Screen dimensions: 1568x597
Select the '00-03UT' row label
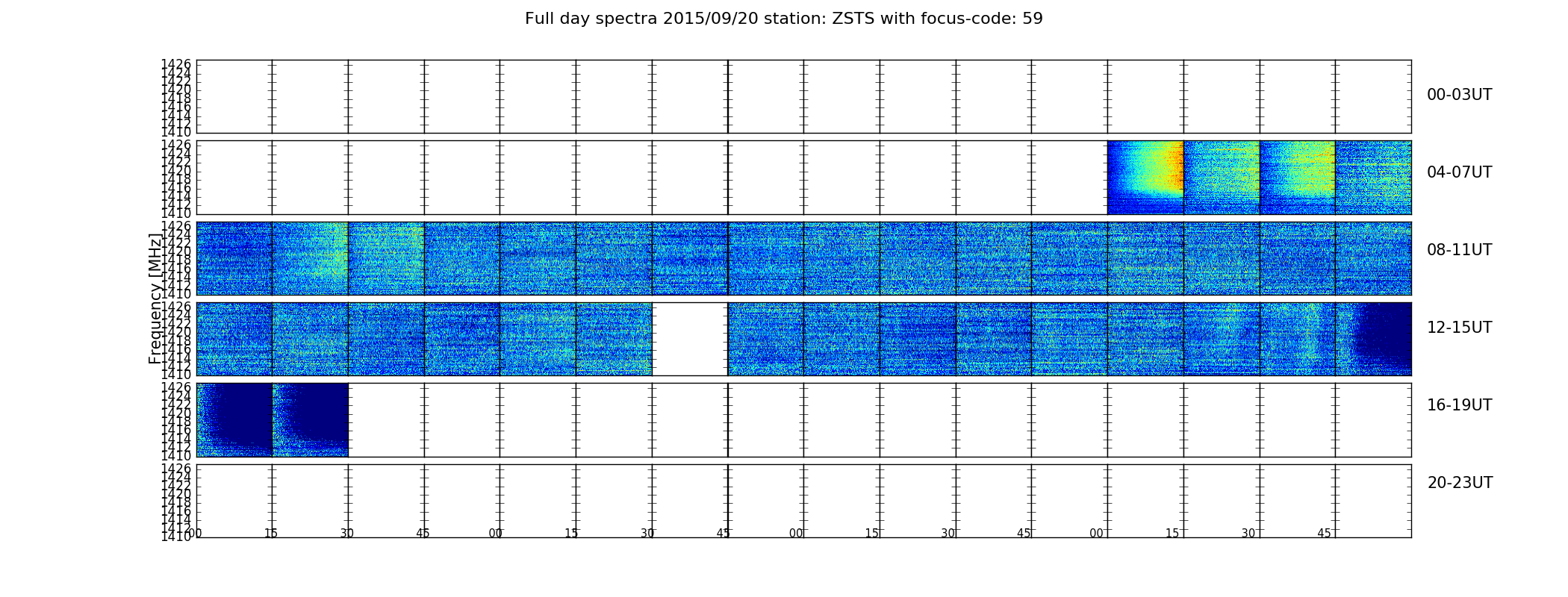(1460, 95)
